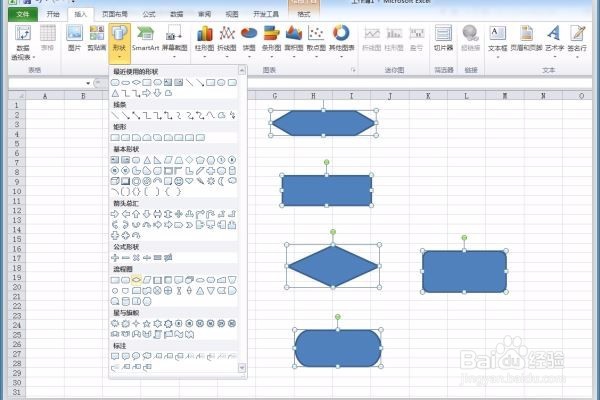
Task: Select column header K
Action: click(428, 96)
